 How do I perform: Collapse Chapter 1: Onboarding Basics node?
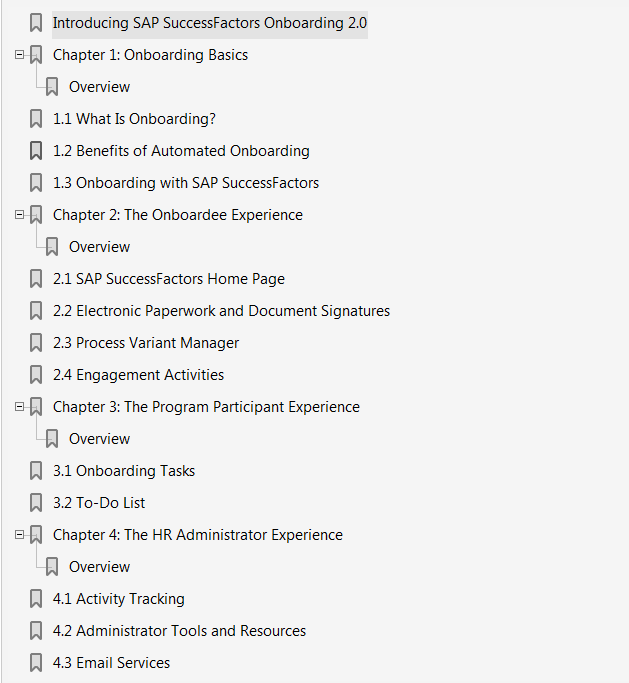coord(19,55)
